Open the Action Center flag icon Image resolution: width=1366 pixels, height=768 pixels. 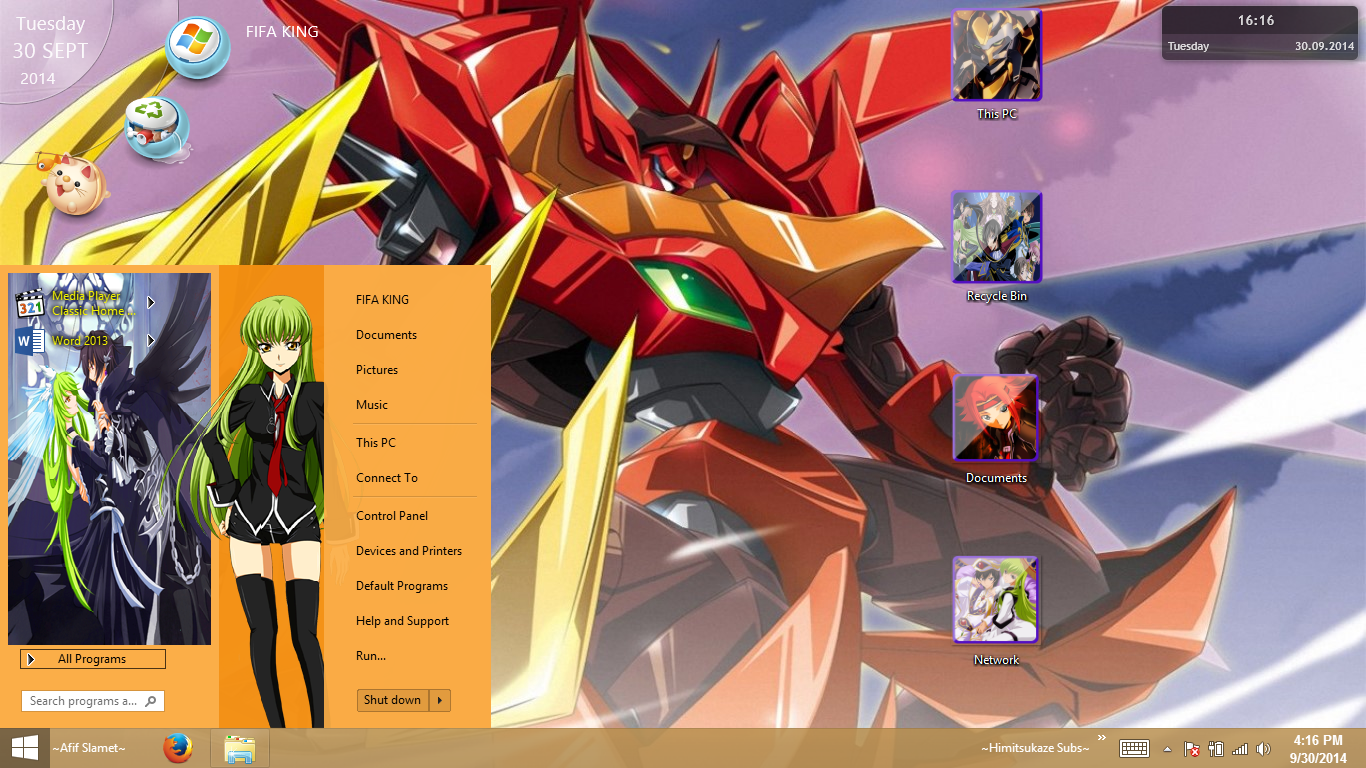(x=1192, y=749)
